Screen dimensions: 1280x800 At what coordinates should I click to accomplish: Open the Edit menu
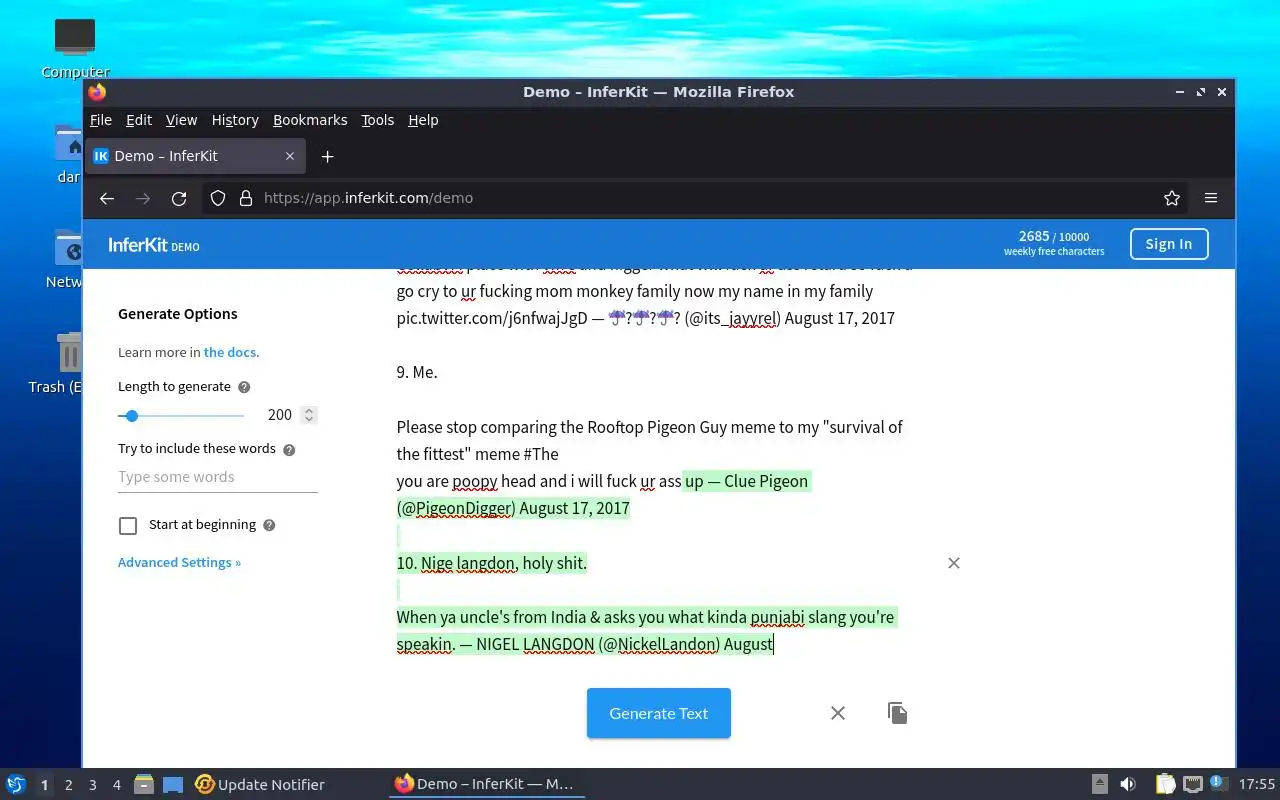click(x=139, y=120)
